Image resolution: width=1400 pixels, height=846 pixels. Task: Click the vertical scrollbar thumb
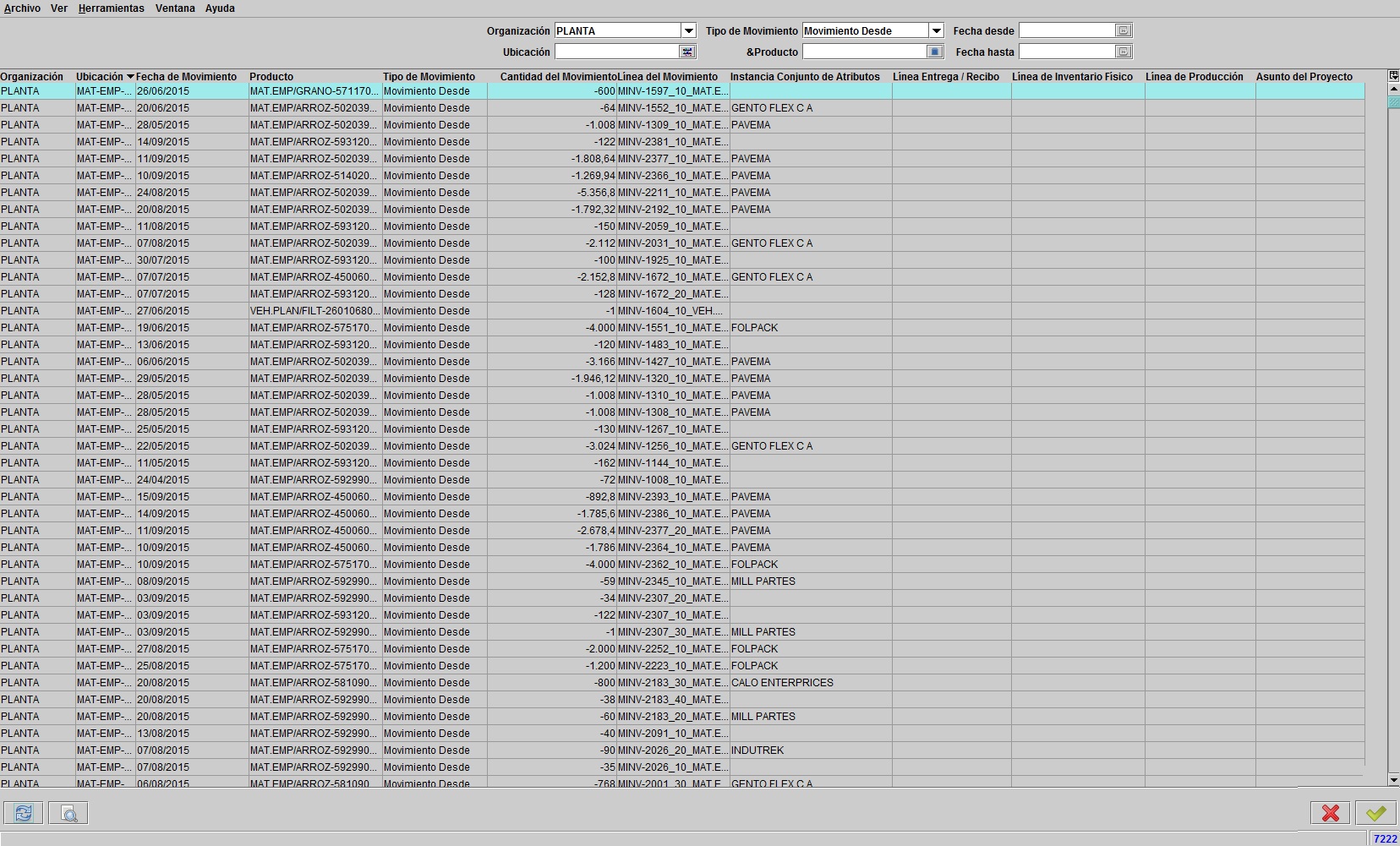coord(1393,102)
